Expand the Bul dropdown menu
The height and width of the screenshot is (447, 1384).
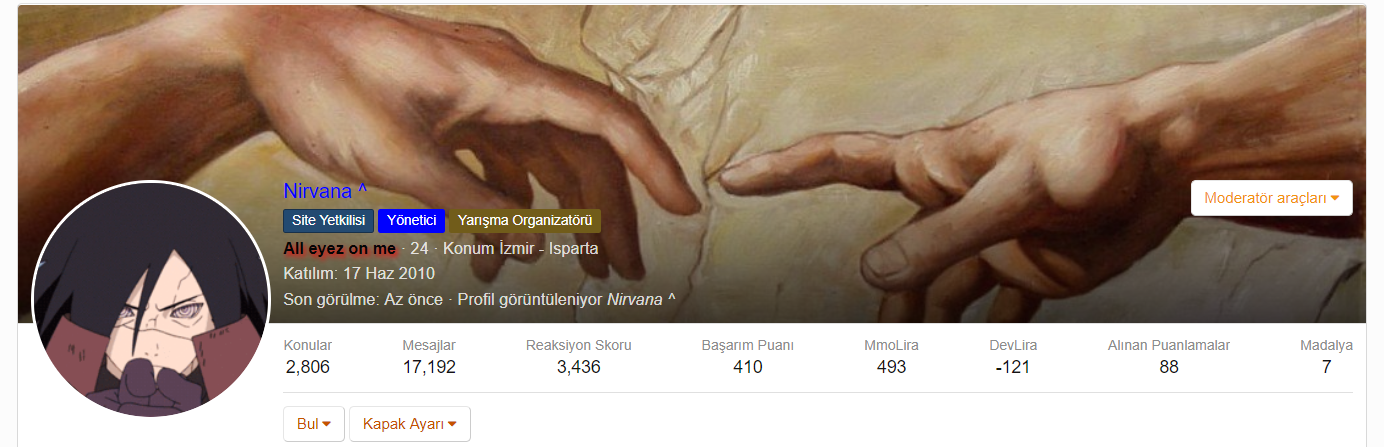pyautogui.click(x=314, y=424)
